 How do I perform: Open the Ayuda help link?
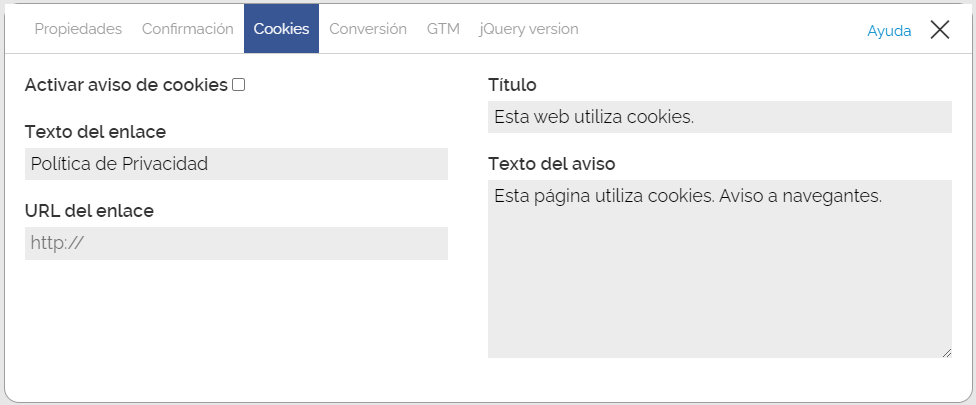pos(889,31)
